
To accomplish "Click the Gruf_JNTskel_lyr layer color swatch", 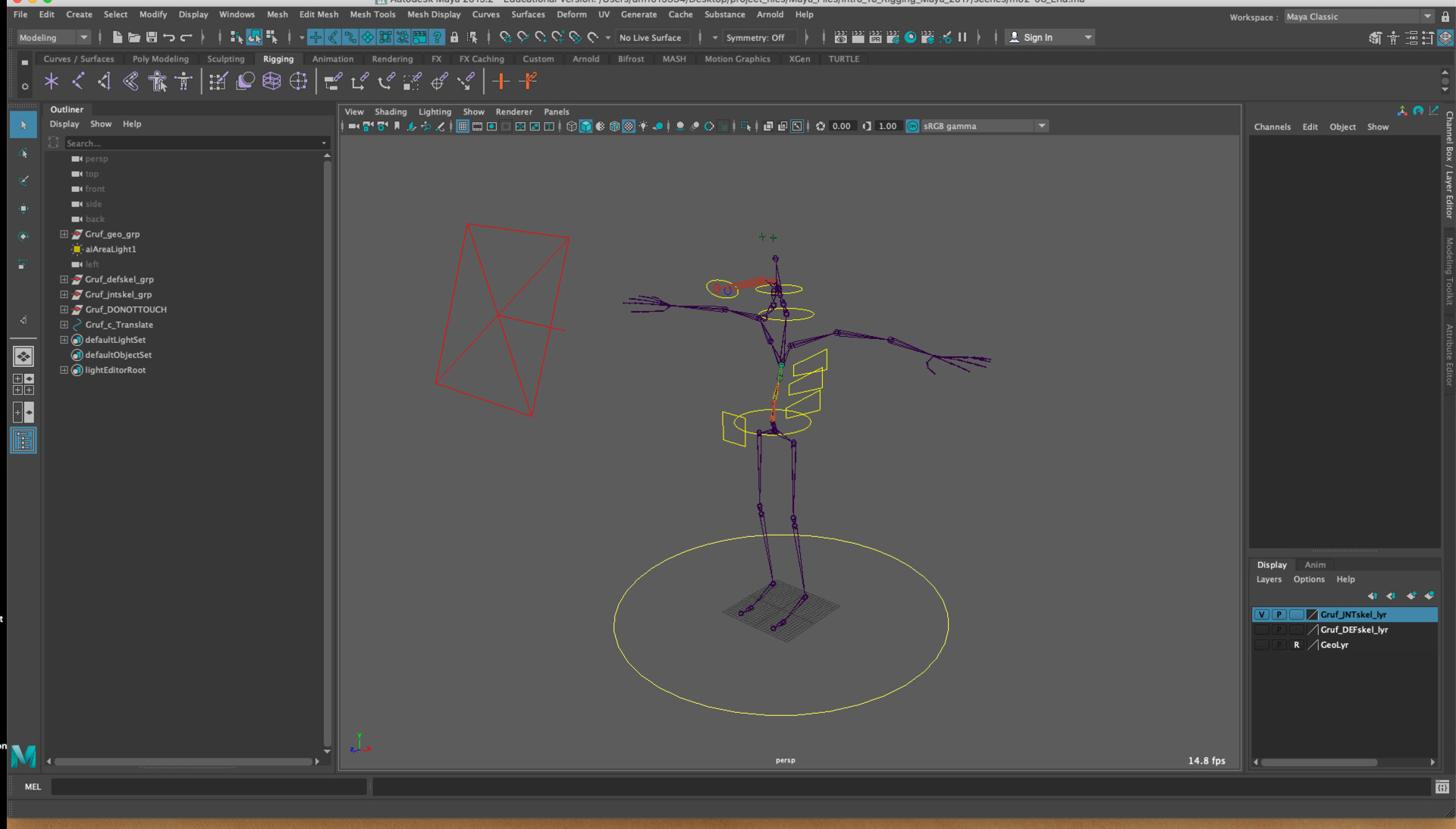I will point(1312,614).
